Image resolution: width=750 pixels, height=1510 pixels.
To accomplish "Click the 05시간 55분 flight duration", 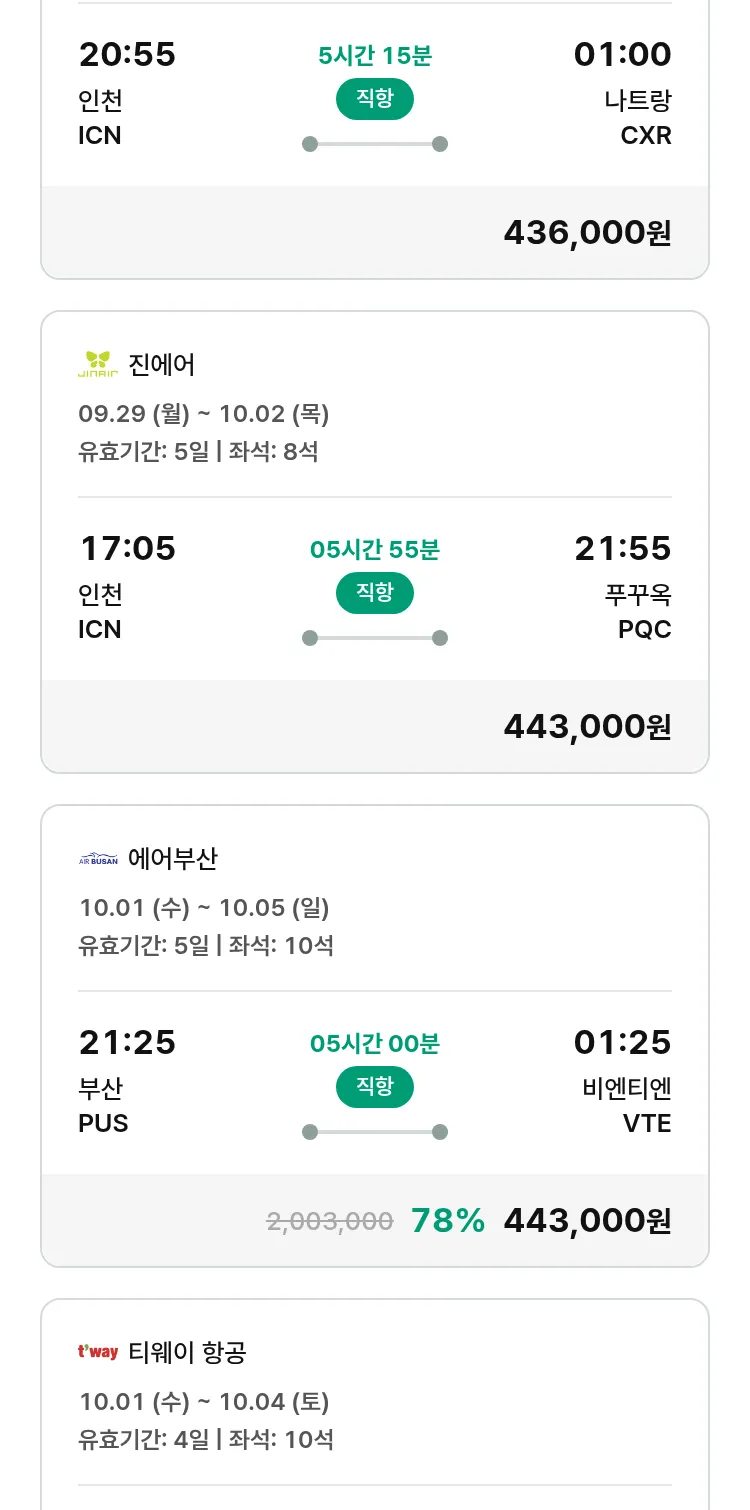I will [374, 550].
